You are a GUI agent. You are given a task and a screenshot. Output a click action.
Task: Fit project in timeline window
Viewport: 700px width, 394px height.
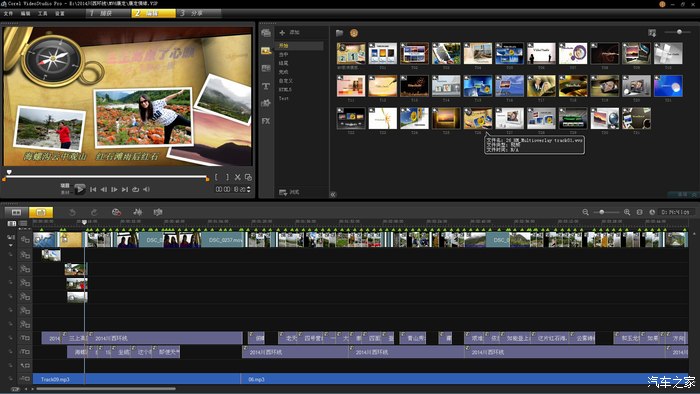639,212
